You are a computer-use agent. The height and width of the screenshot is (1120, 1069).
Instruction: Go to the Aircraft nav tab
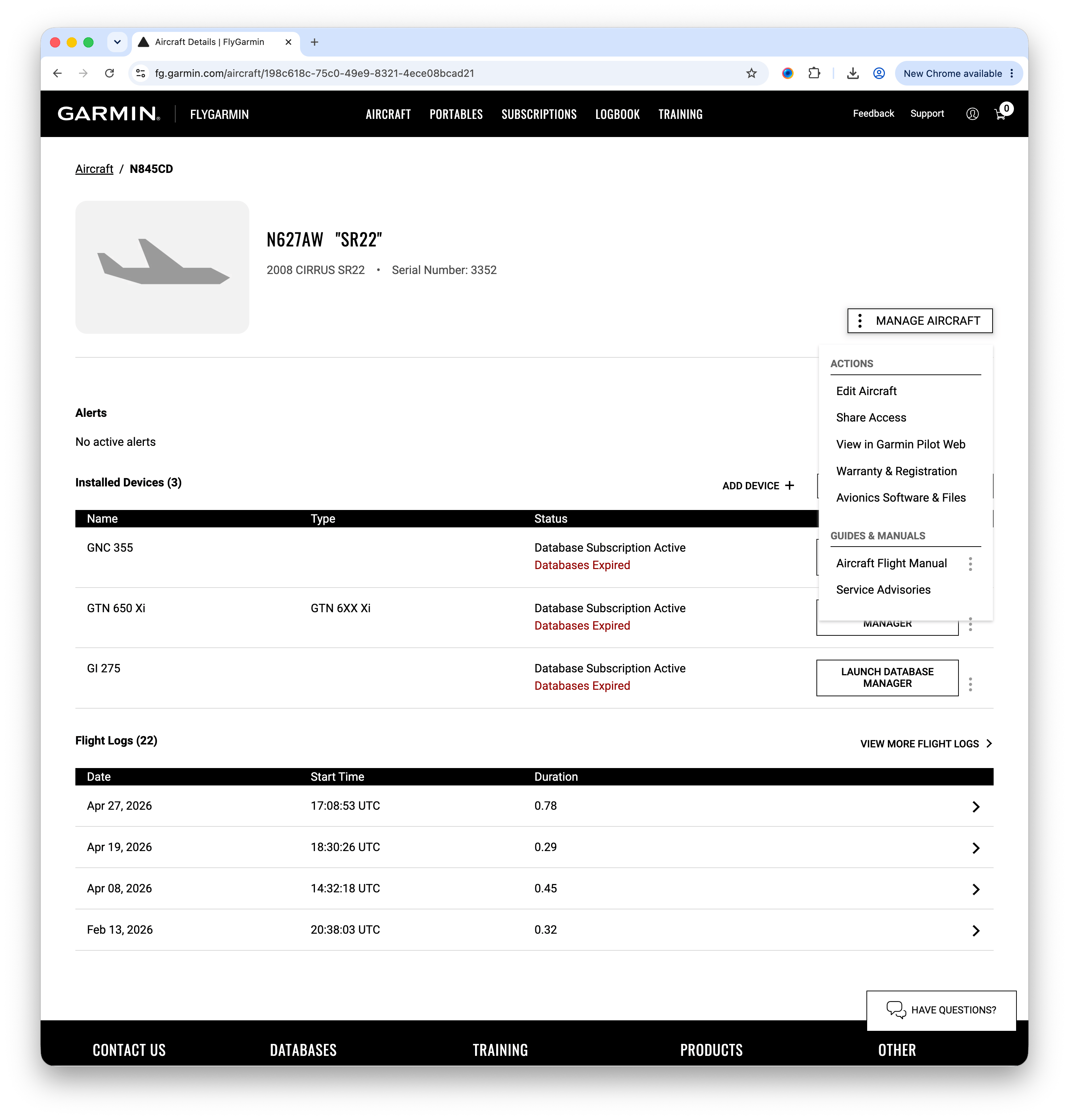pyautogui.click(x=388, y=115)
